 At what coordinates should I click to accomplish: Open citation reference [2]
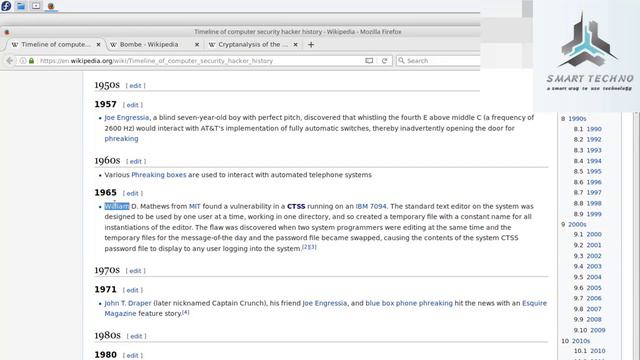point(305,247)
